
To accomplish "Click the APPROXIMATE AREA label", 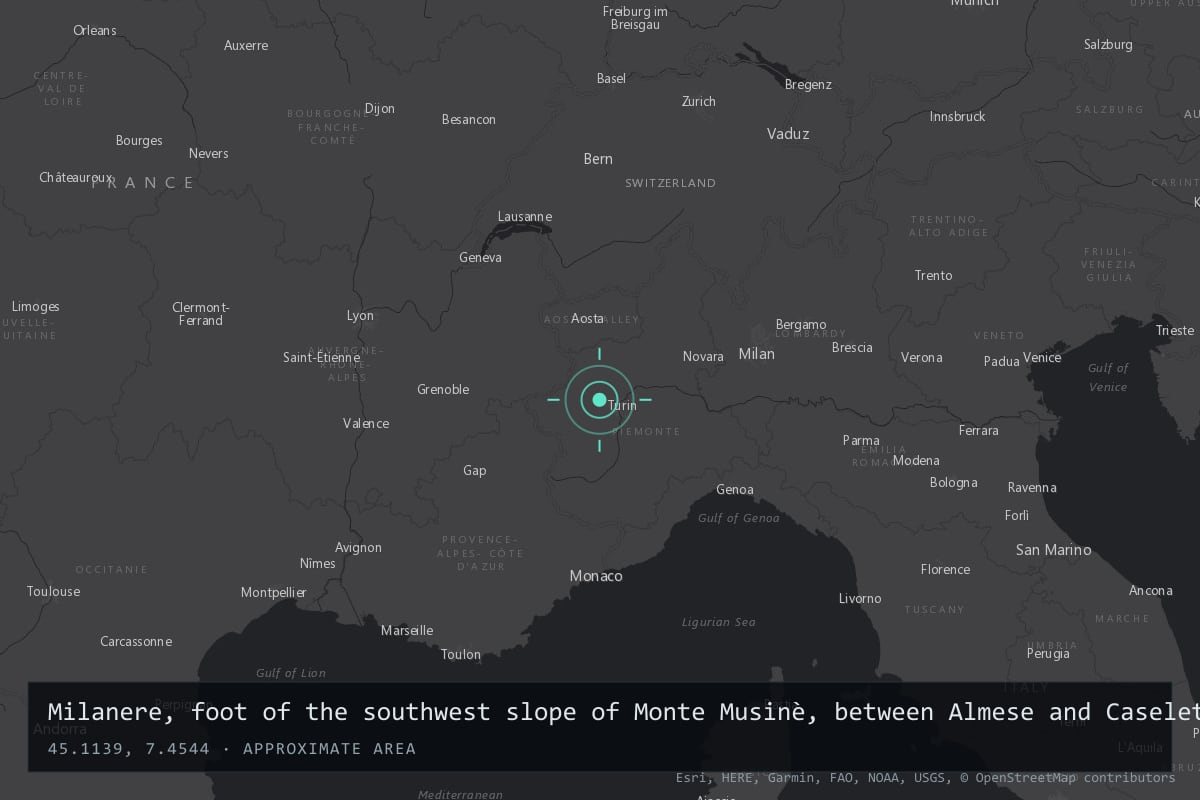I will tap(329, 749).
